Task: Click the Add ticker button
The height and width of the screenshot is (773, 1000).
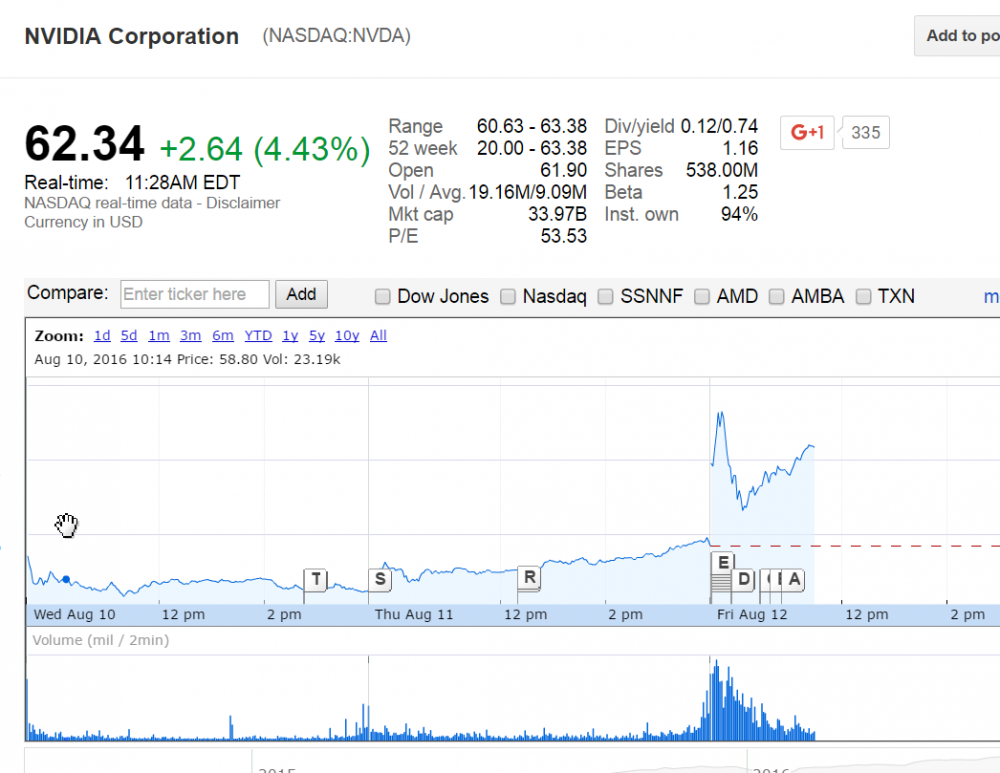Action: pyautogui.click(x=301, y=294)
